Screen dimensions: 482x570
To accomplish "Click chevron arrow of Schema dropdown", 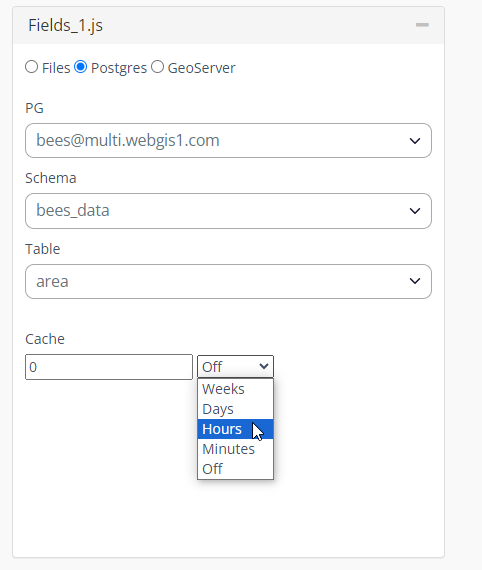I will point(415,211).
